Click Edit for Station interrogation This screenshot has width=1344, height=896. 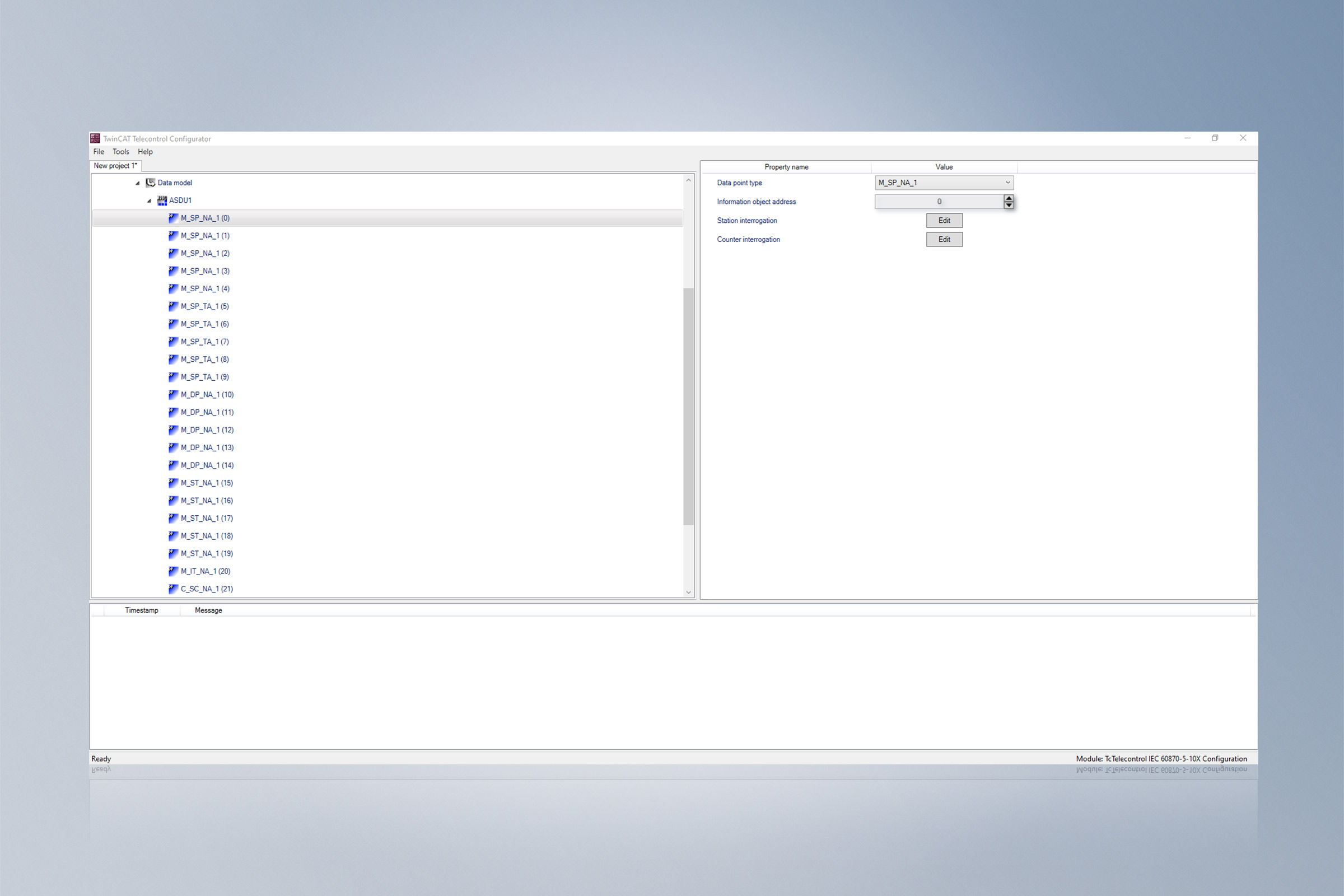[x=944, y=221]
